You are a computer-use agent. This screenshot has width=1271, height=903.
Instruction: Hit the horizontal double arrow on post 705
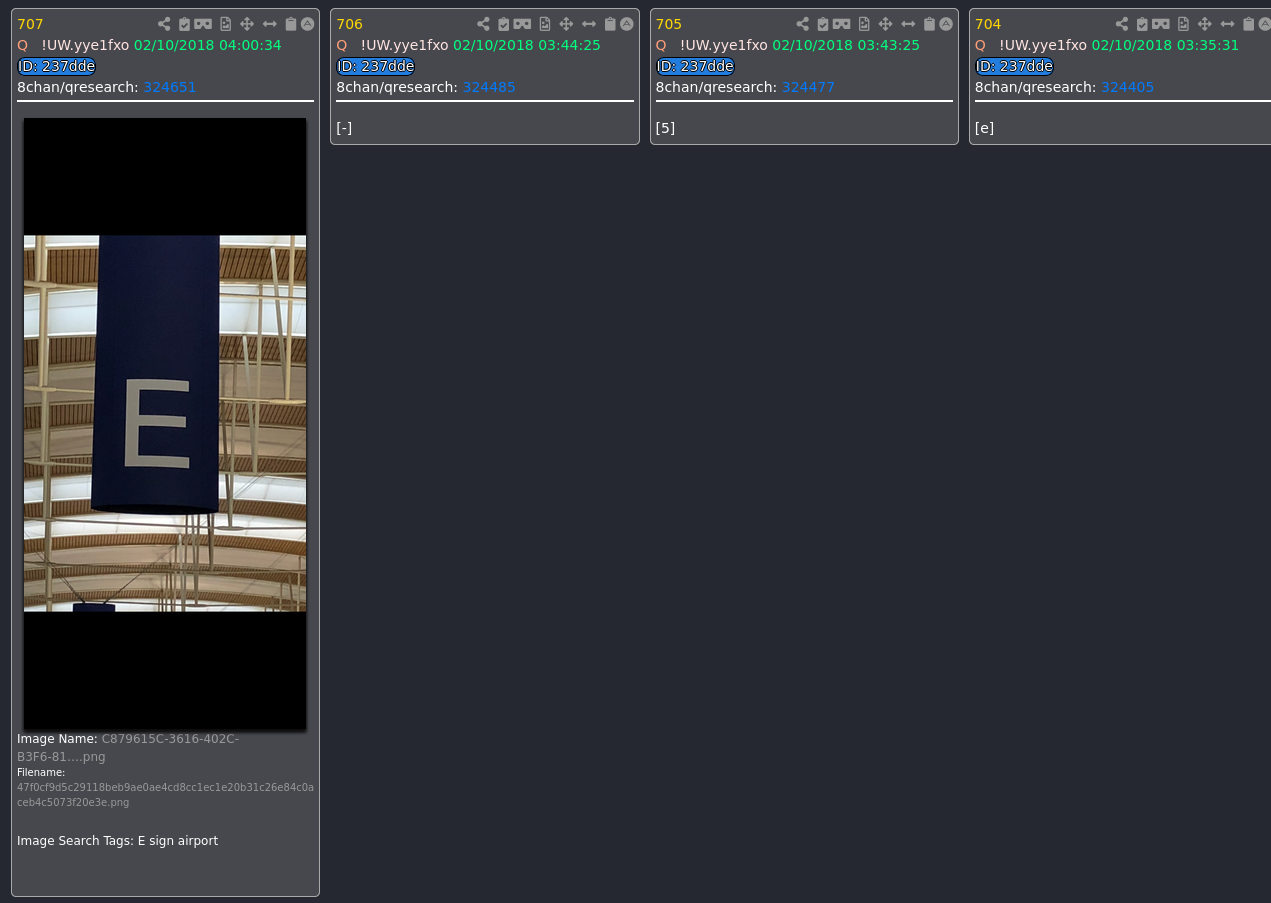tap(907, 24)
